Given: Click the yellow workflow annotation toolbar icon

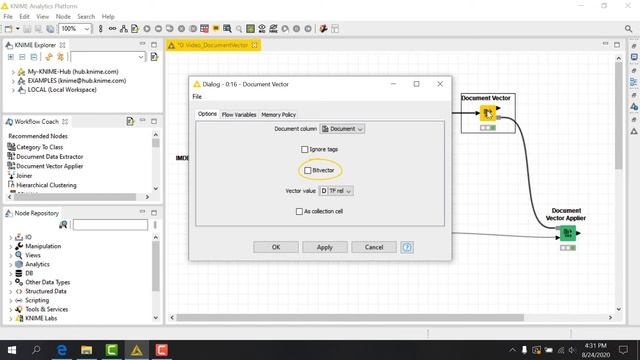Looking at the screenshot, I should (216, 28).
